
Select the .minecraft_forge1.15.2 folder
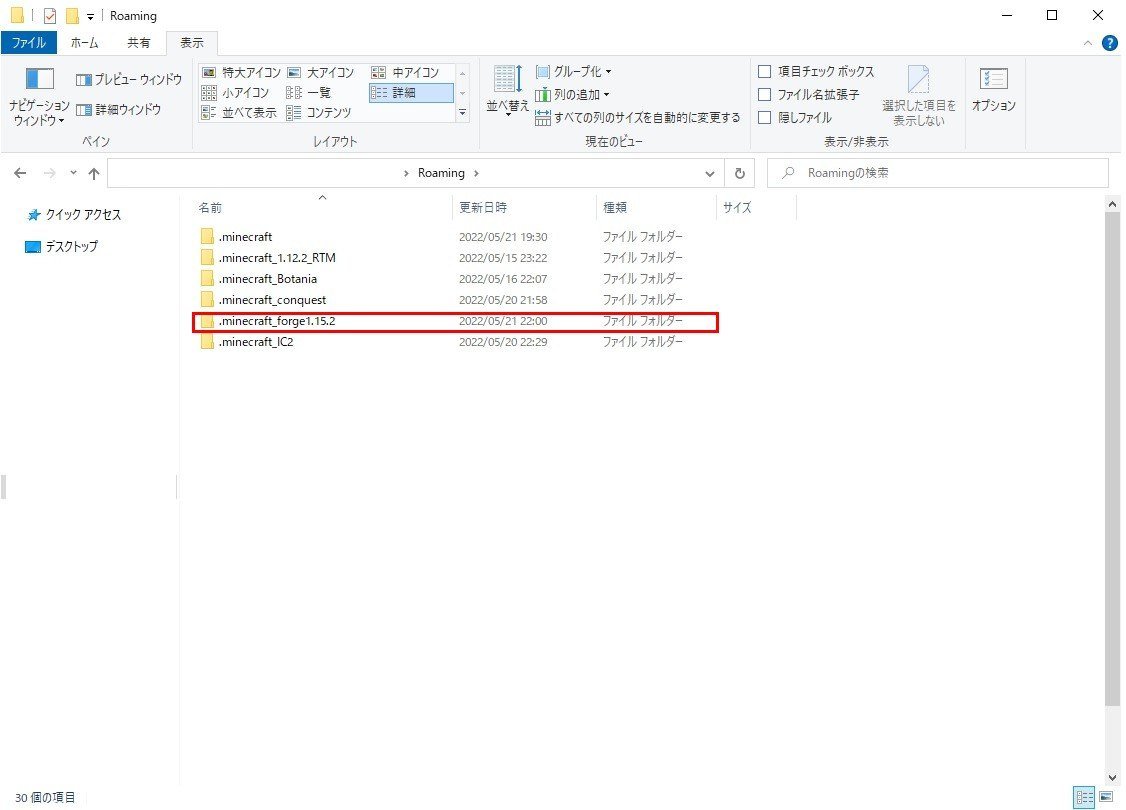point(455,321)
